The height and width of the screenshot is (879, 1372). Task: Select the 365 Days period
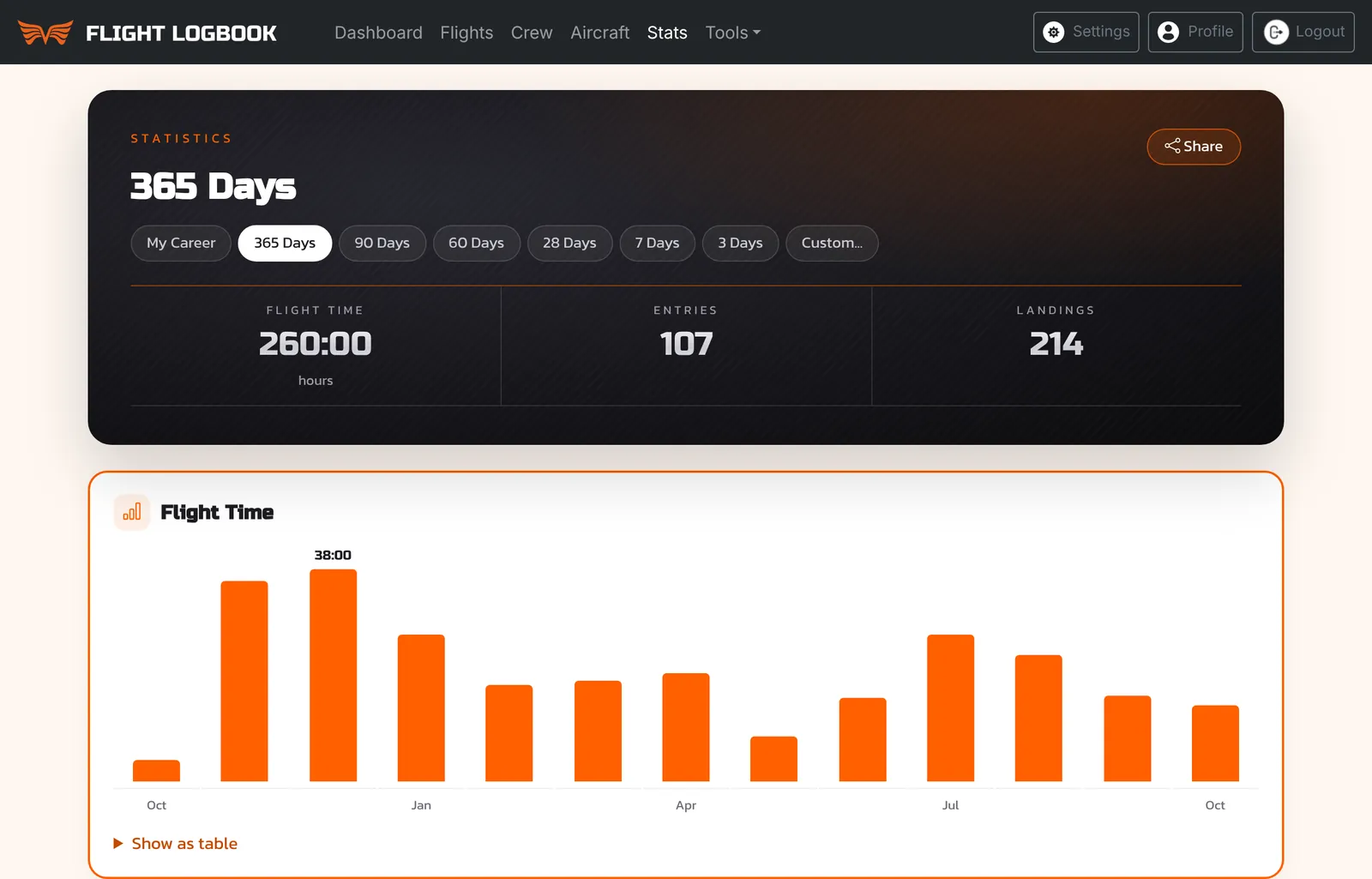tap(285, 243)
